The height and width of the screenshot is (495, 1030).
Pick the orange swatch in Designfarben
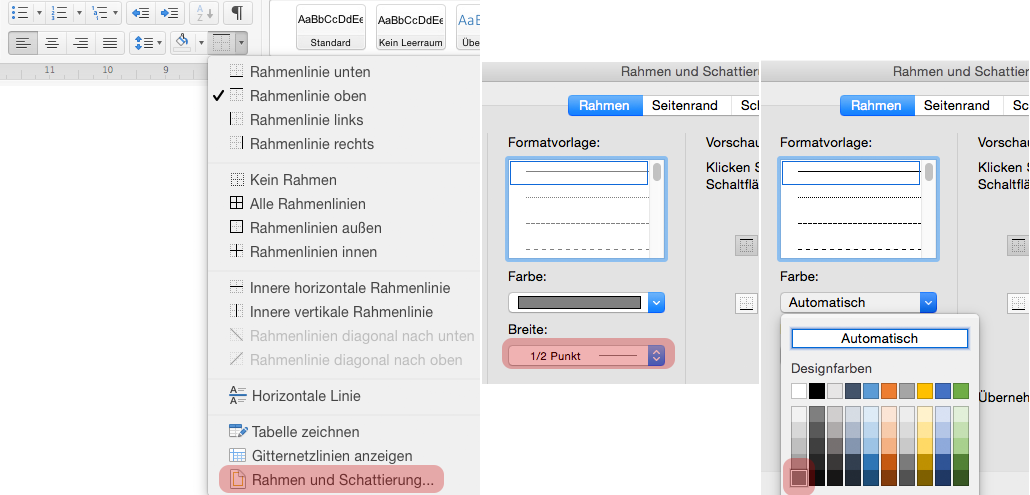889,391
